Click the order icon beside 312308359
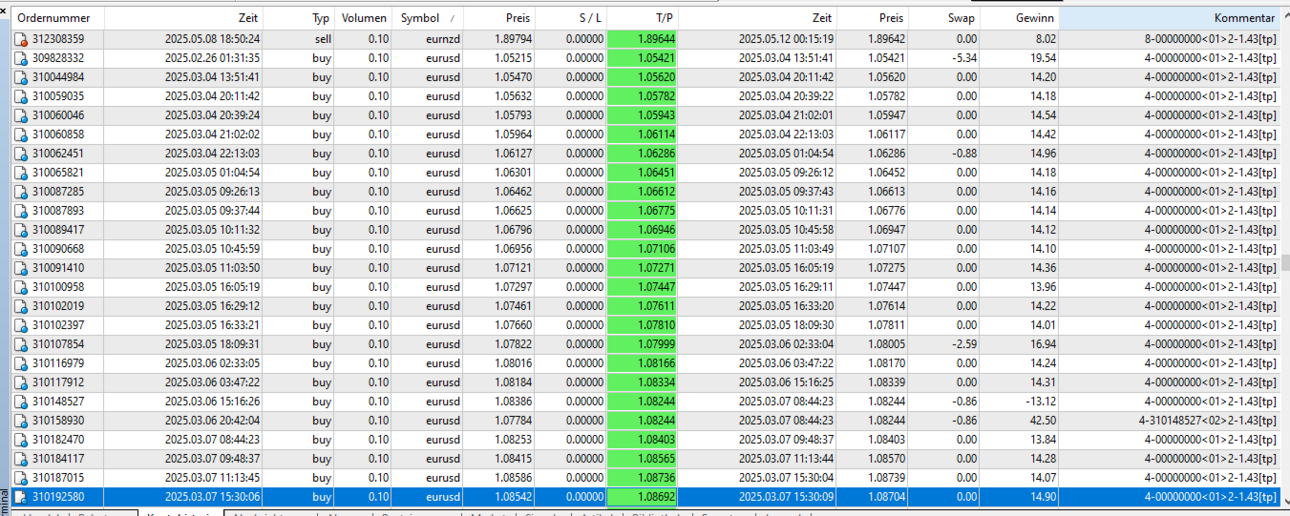1290x516 pixels. pyautogui.click(x=21, y=39)
